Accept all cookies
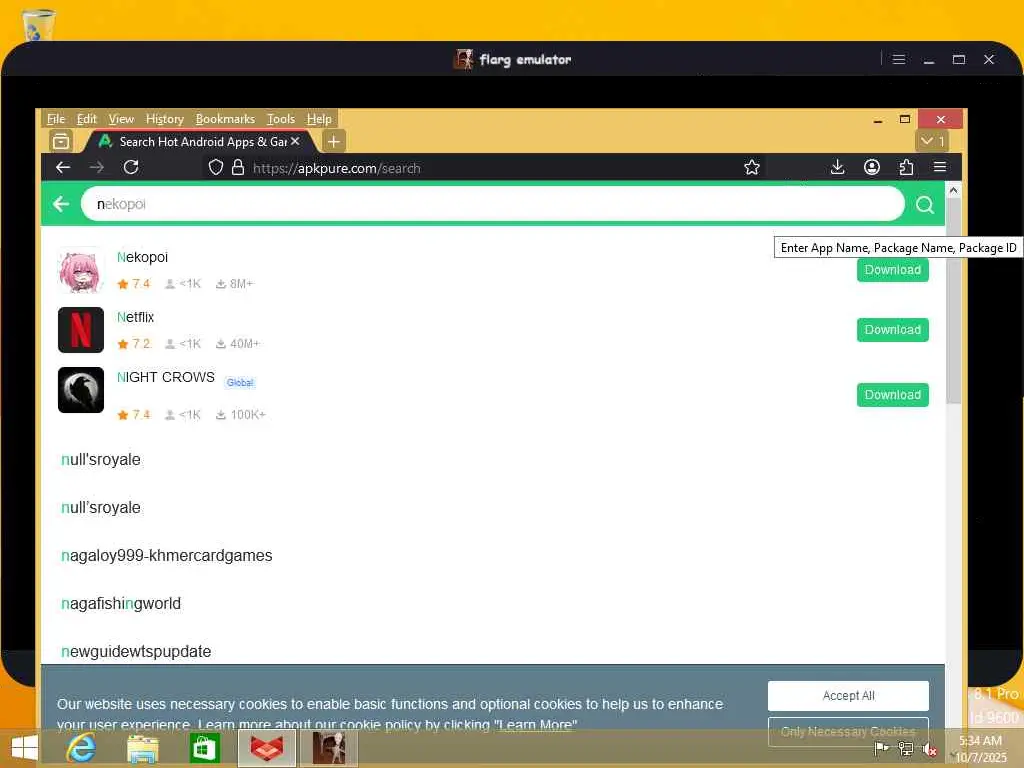 click(x=848, y=696)
